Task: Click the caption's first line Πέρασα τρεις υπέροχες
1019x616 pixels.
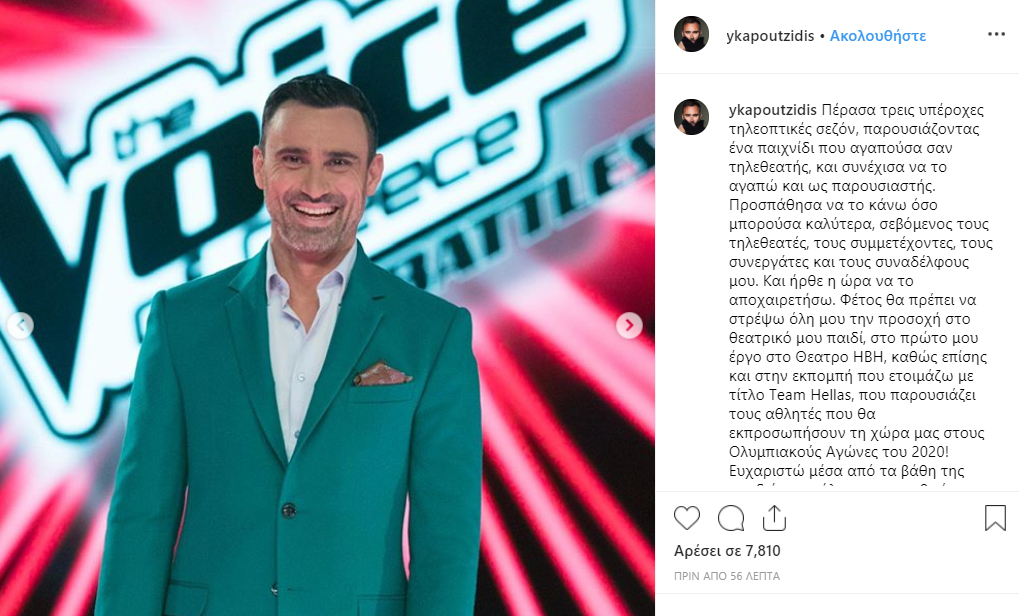Action: coord(903,110)
